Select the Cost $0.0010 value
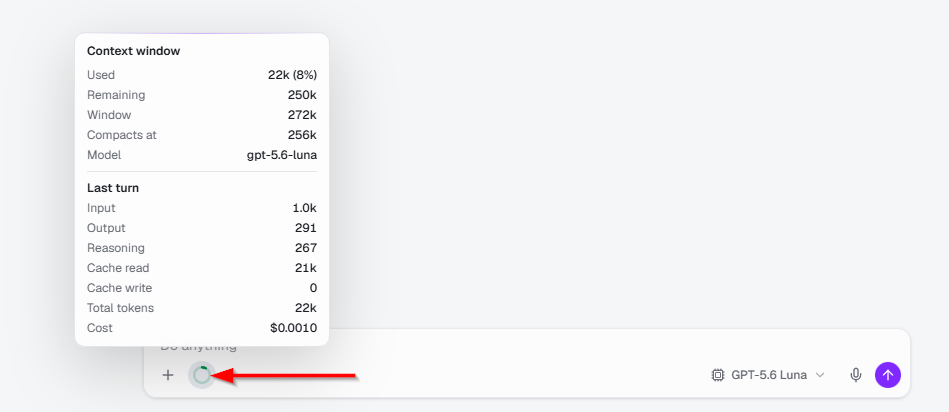Screen dimensions: 949x412 coord(294,328)
